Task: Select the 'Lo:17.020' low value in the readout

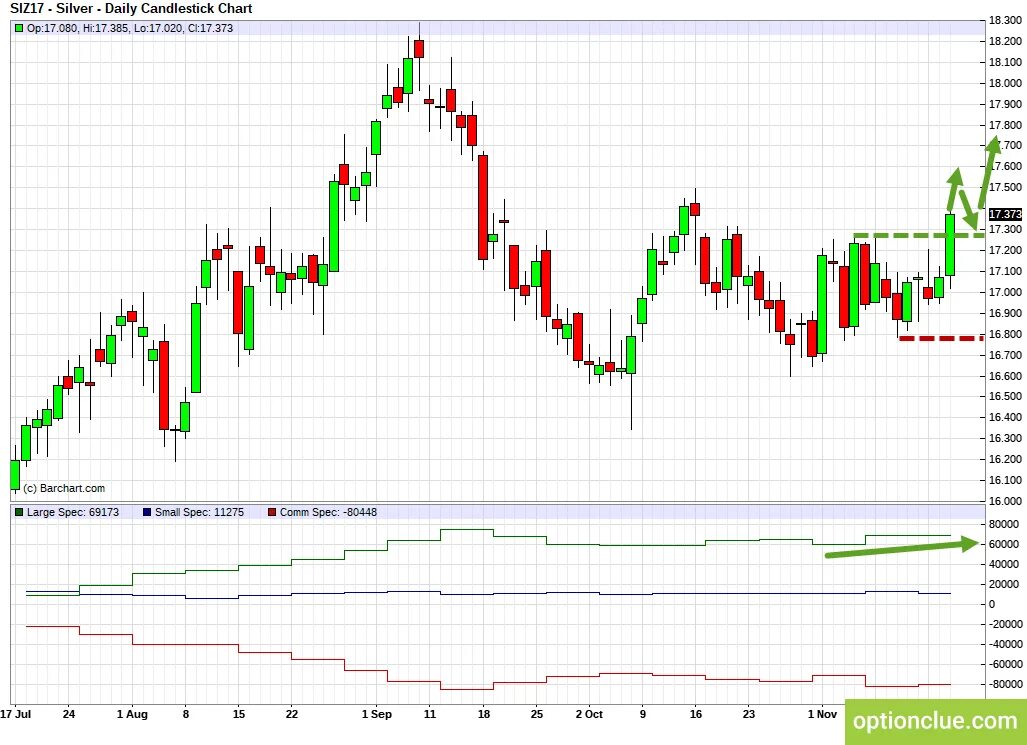Action: click(x=158, y=28)
